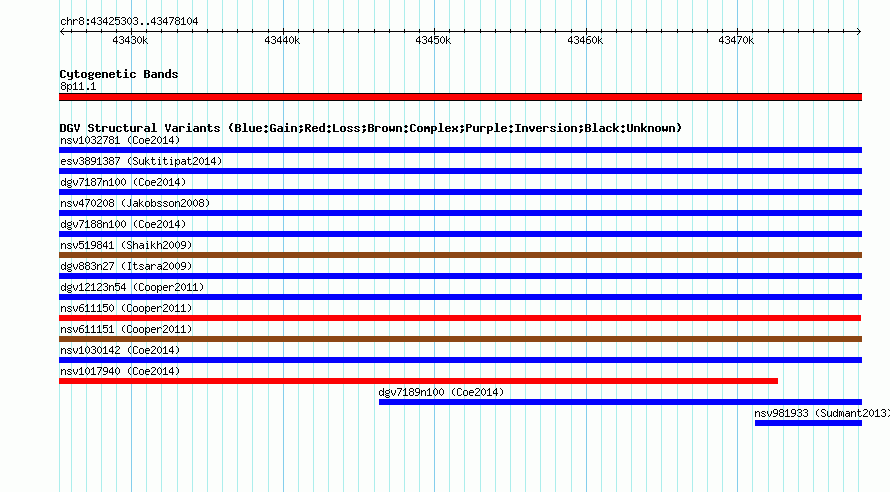Click the 43470k ruler position
The width and height of the screenshot is (890, 492).
tap(736, 40)
